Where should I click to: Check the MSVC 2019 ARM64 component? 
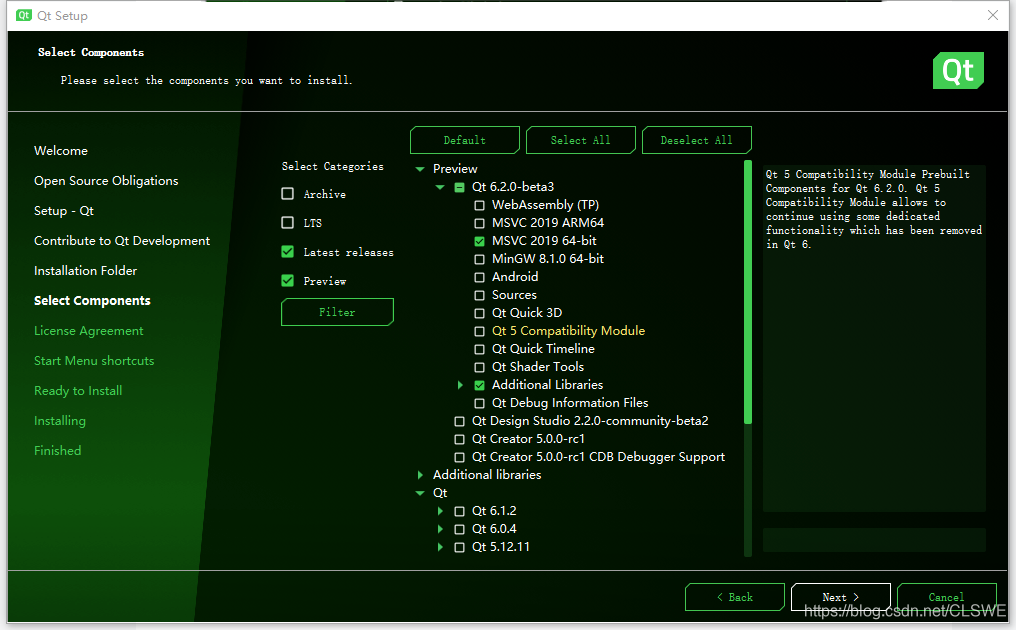point(479,224)
